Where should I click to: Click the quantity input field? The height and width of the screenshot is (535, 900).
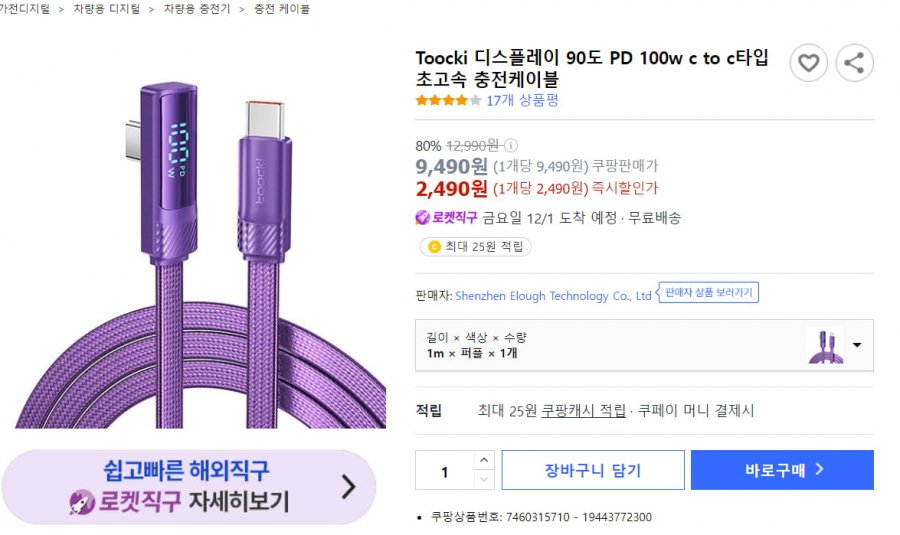pyautogui.click(x=445, y=471)
